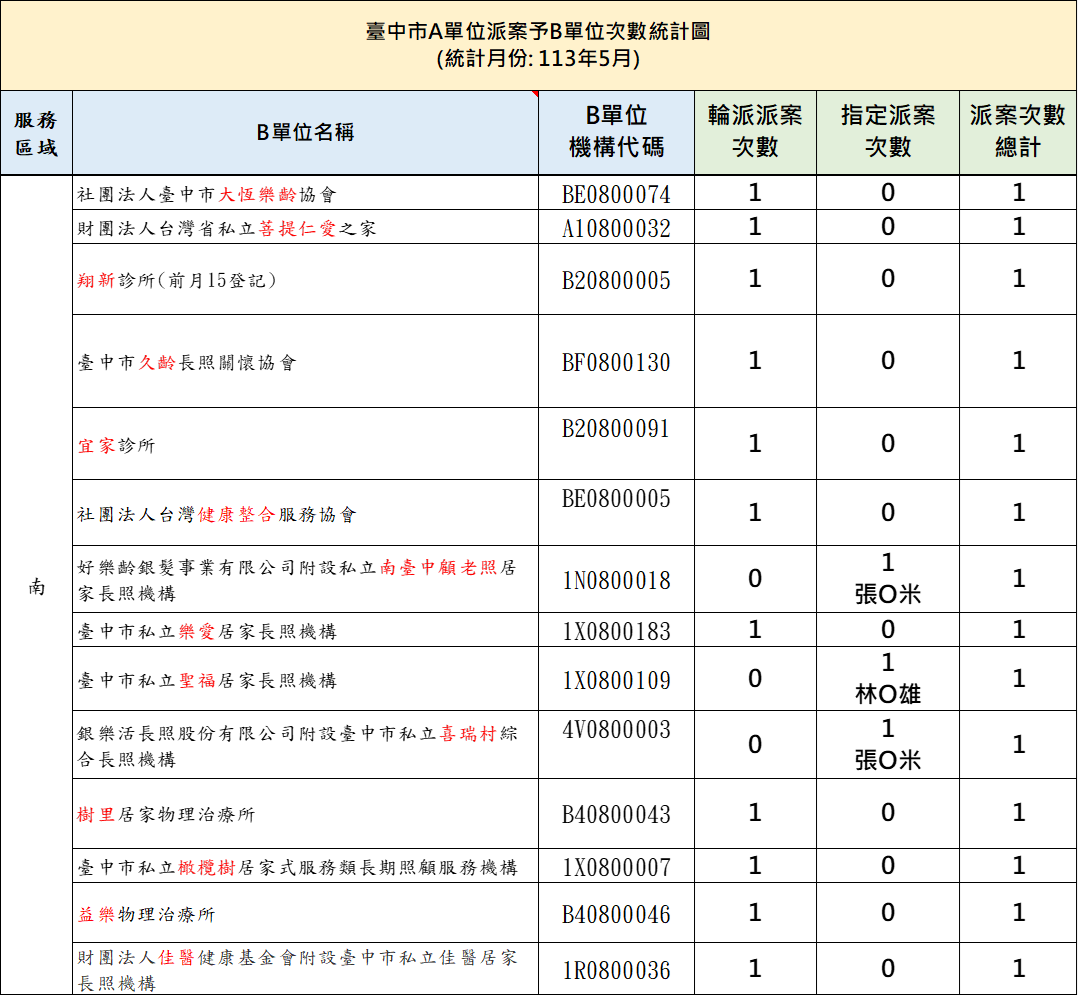Select cell 益樂物理治療所

point(305,913)
